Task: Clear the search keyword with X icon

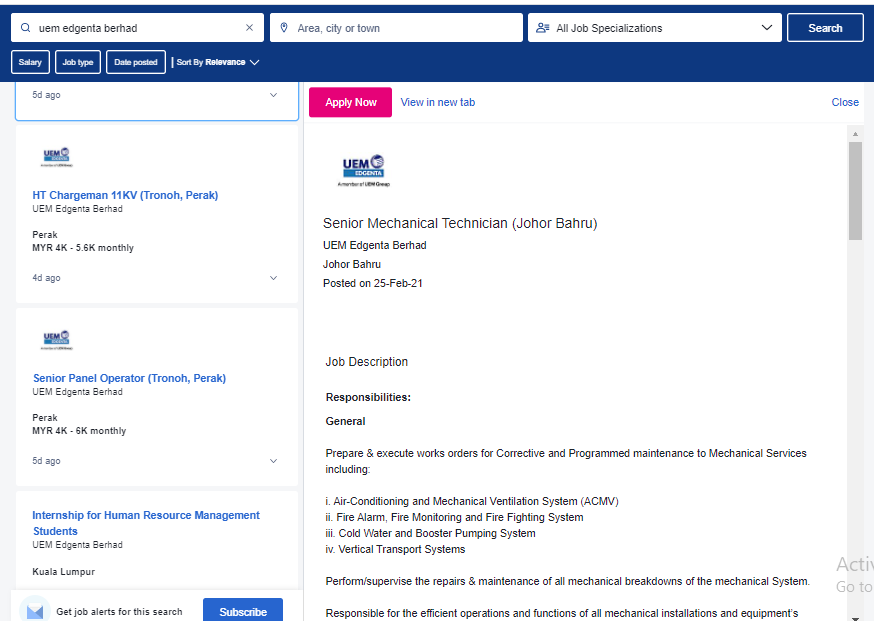Action: click(x=250, y=28)
